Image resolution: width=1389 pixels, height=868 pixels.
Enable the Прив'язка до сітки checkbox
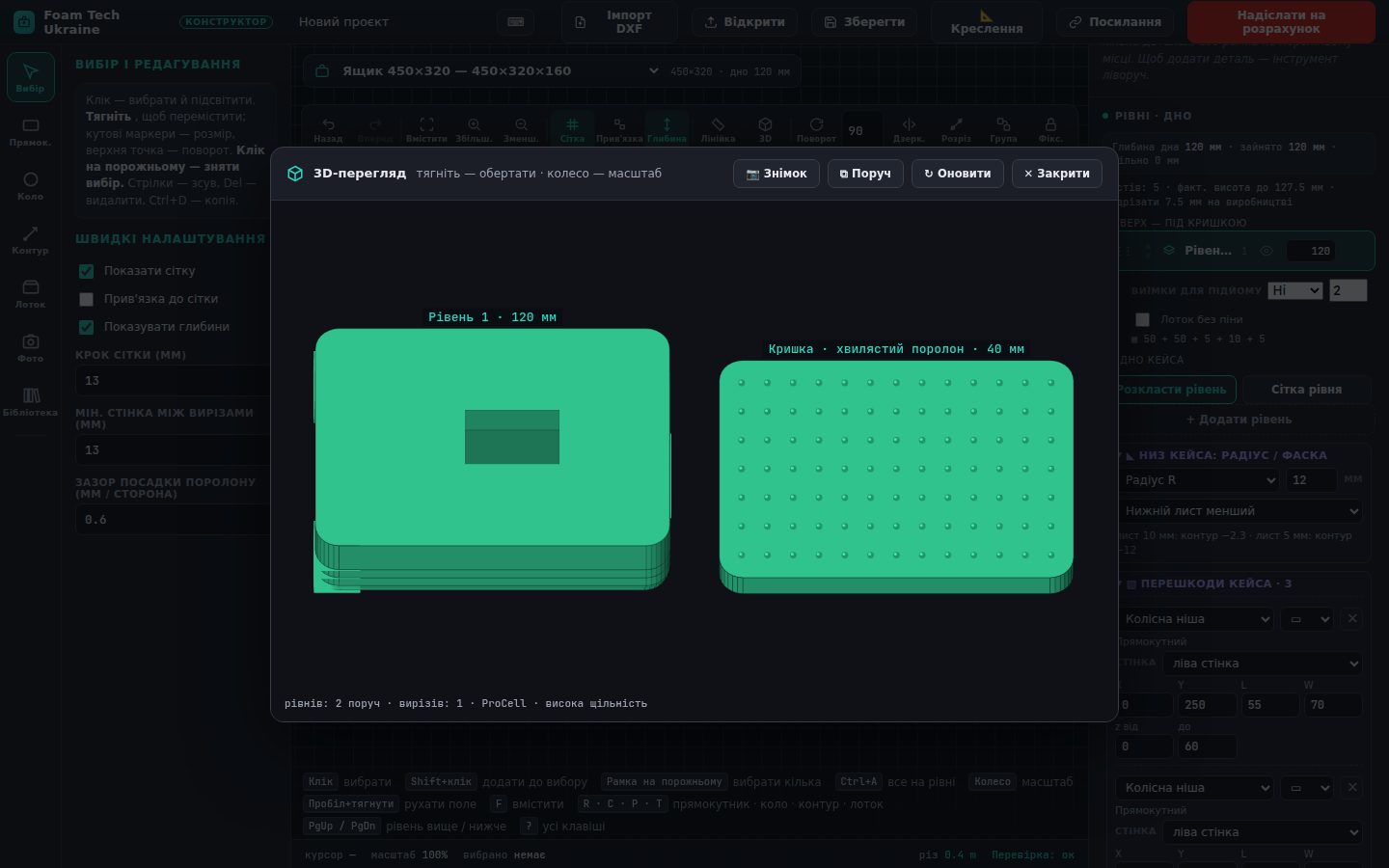coord(86,299)
